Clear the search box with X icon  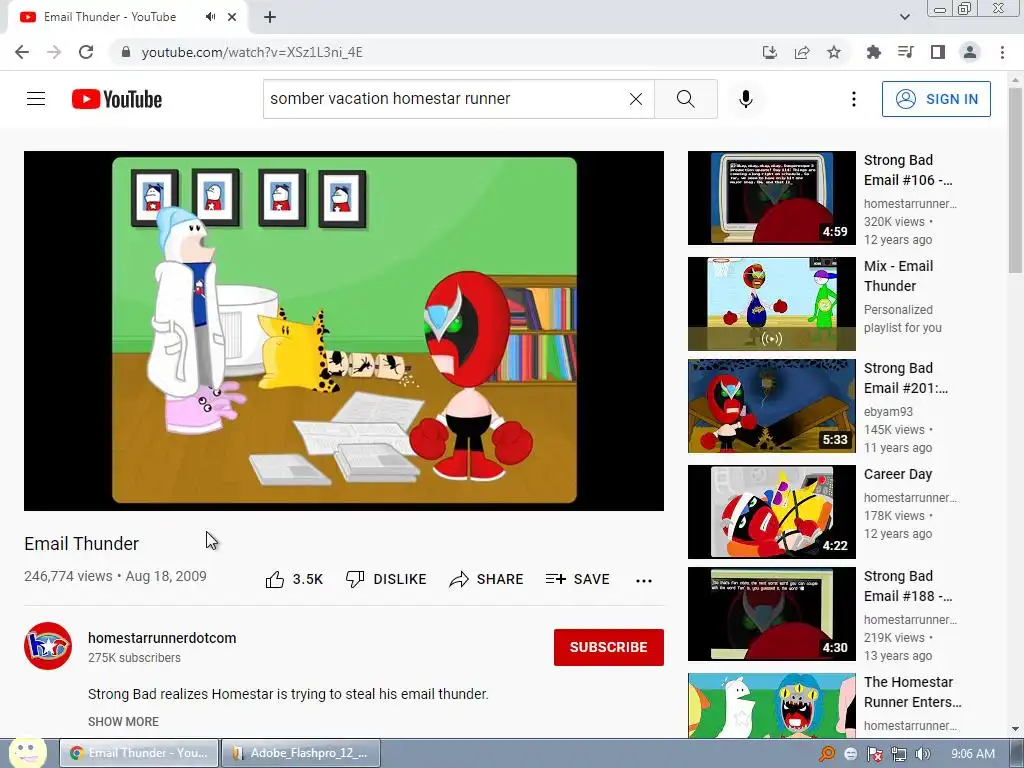point(635,99)
